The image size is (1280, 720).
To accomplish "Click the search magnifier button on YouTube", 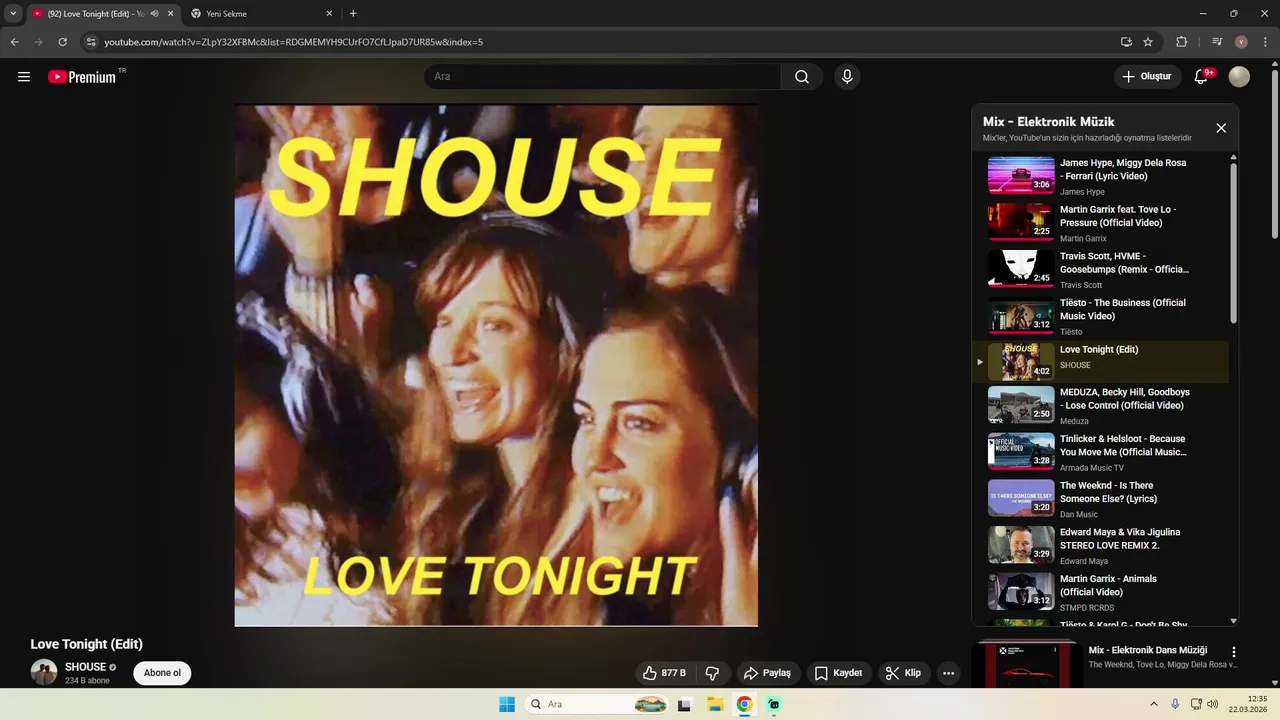I will coord(802,77).
